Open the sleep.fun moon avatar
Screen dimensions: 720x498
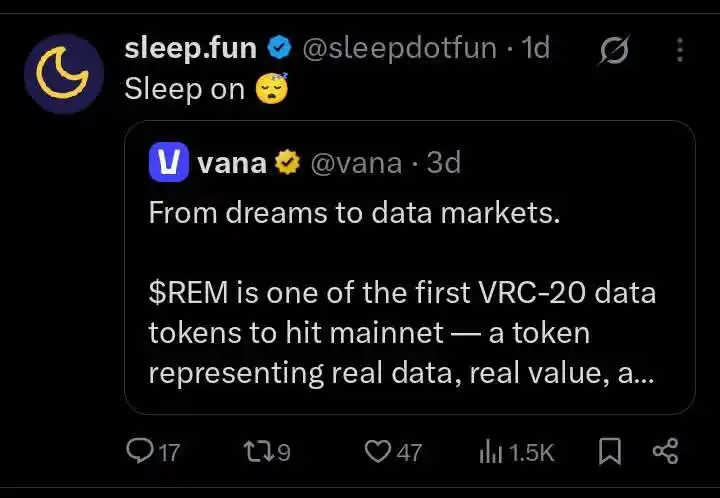click(64, 73)
